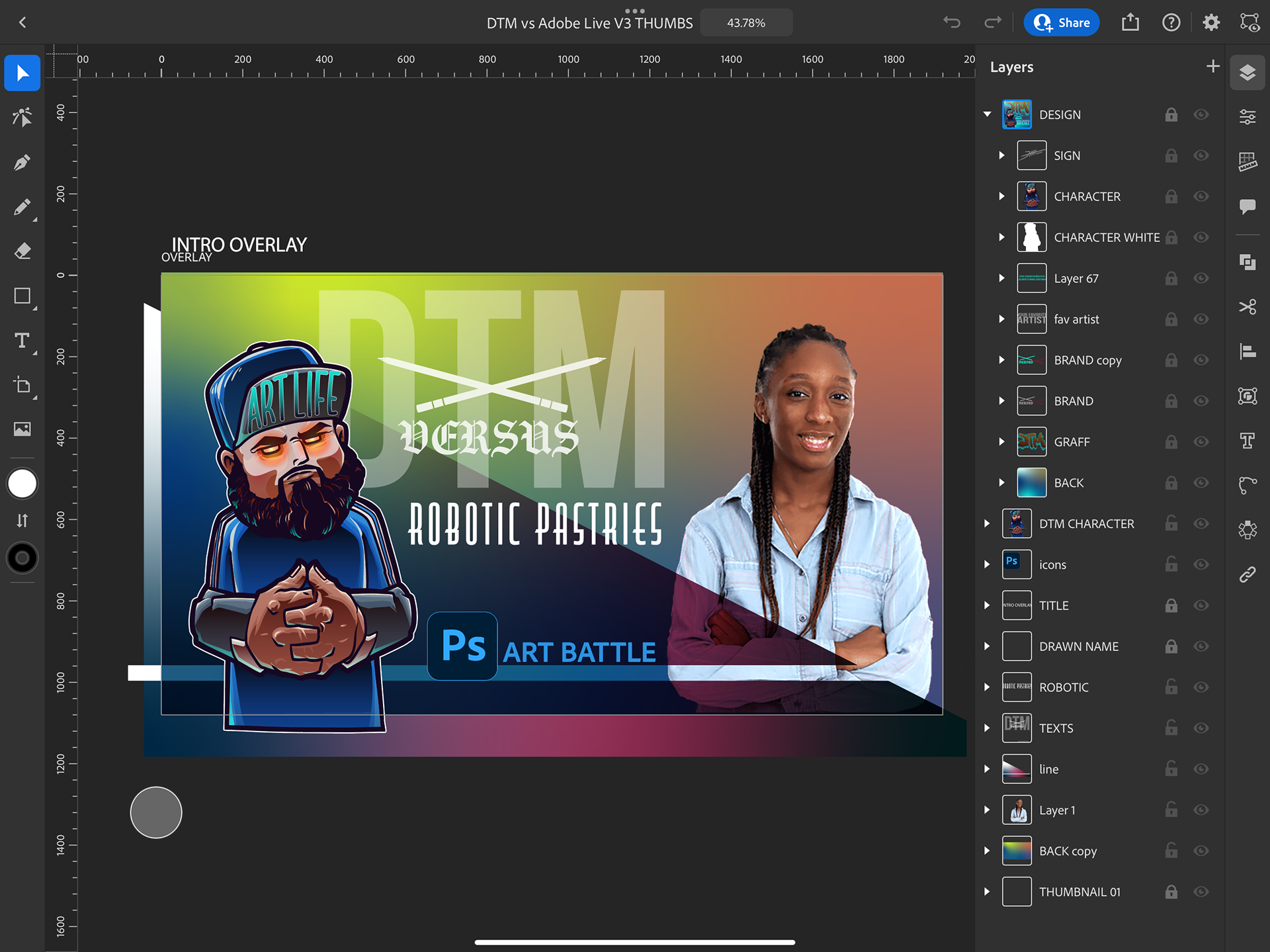Select the Eraser tool
The width and height of the screenshot is (1270, 952).
[22, 251]
